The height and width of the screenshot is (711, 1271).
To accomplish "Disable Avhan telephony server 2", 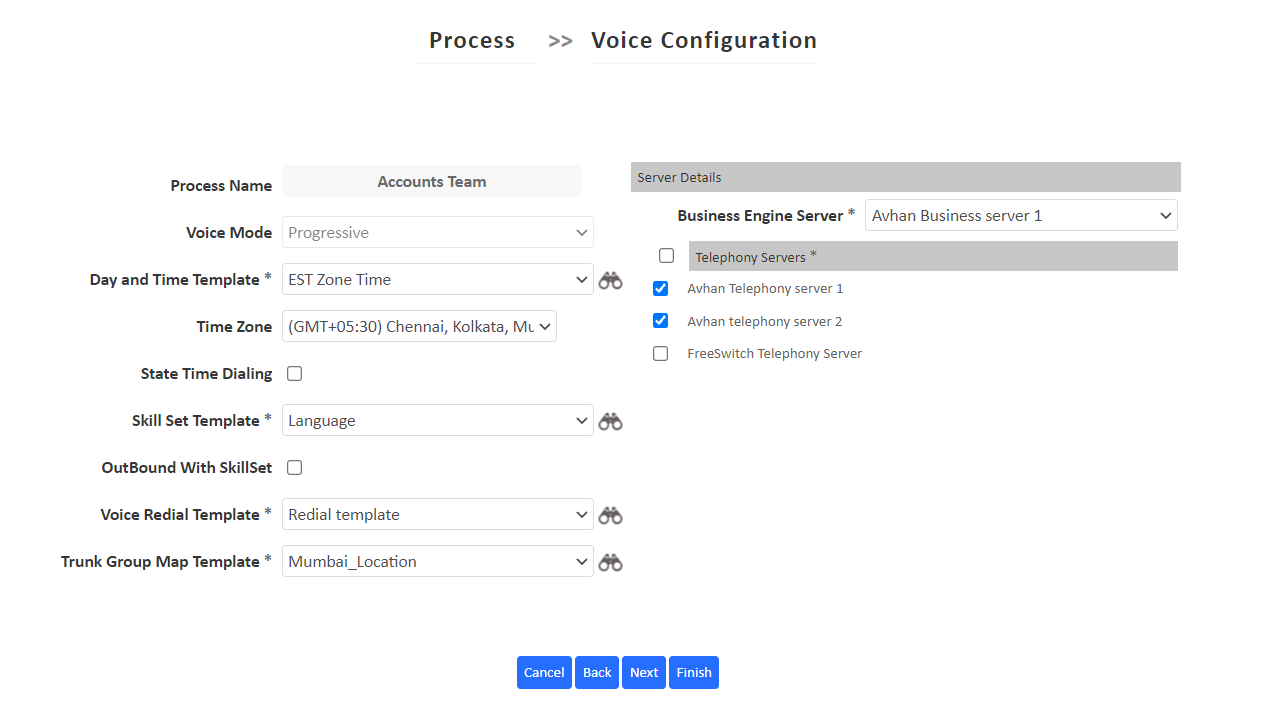I will coord(660,321).
